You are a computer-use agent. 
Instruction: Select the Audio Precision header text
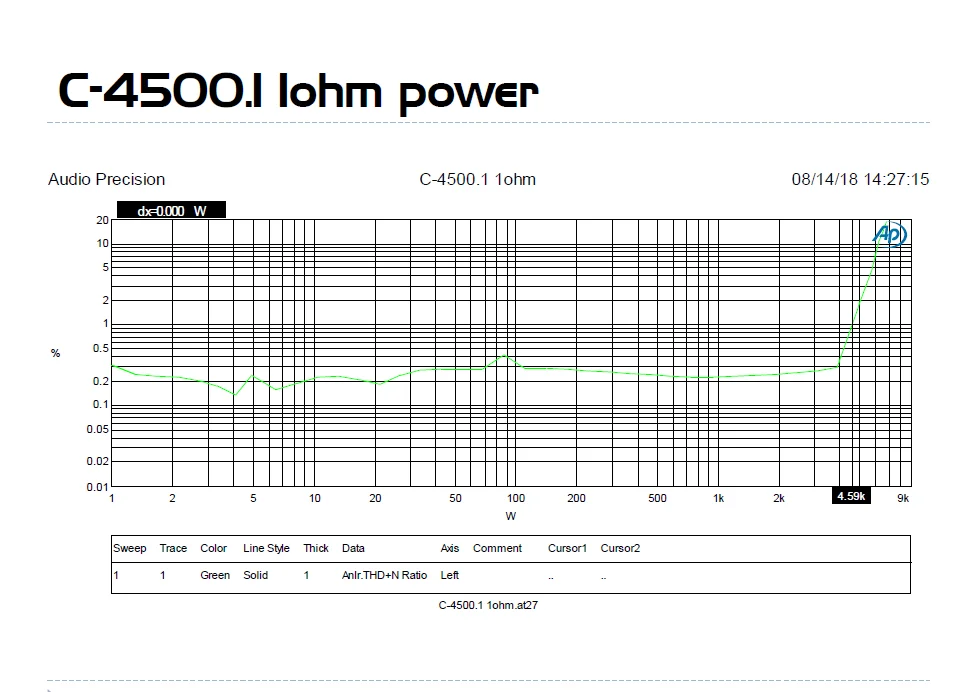click(107, 179)
